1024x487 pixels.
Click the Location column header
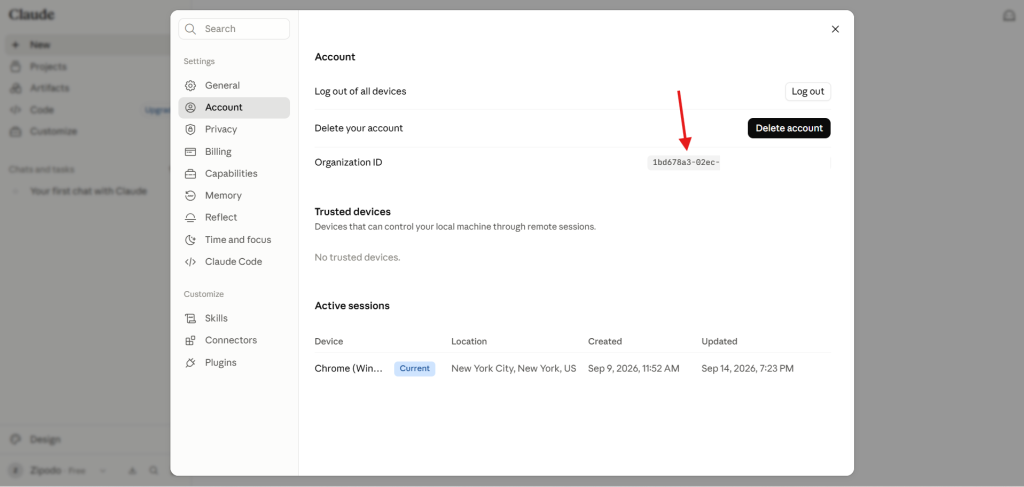(469, 341)
